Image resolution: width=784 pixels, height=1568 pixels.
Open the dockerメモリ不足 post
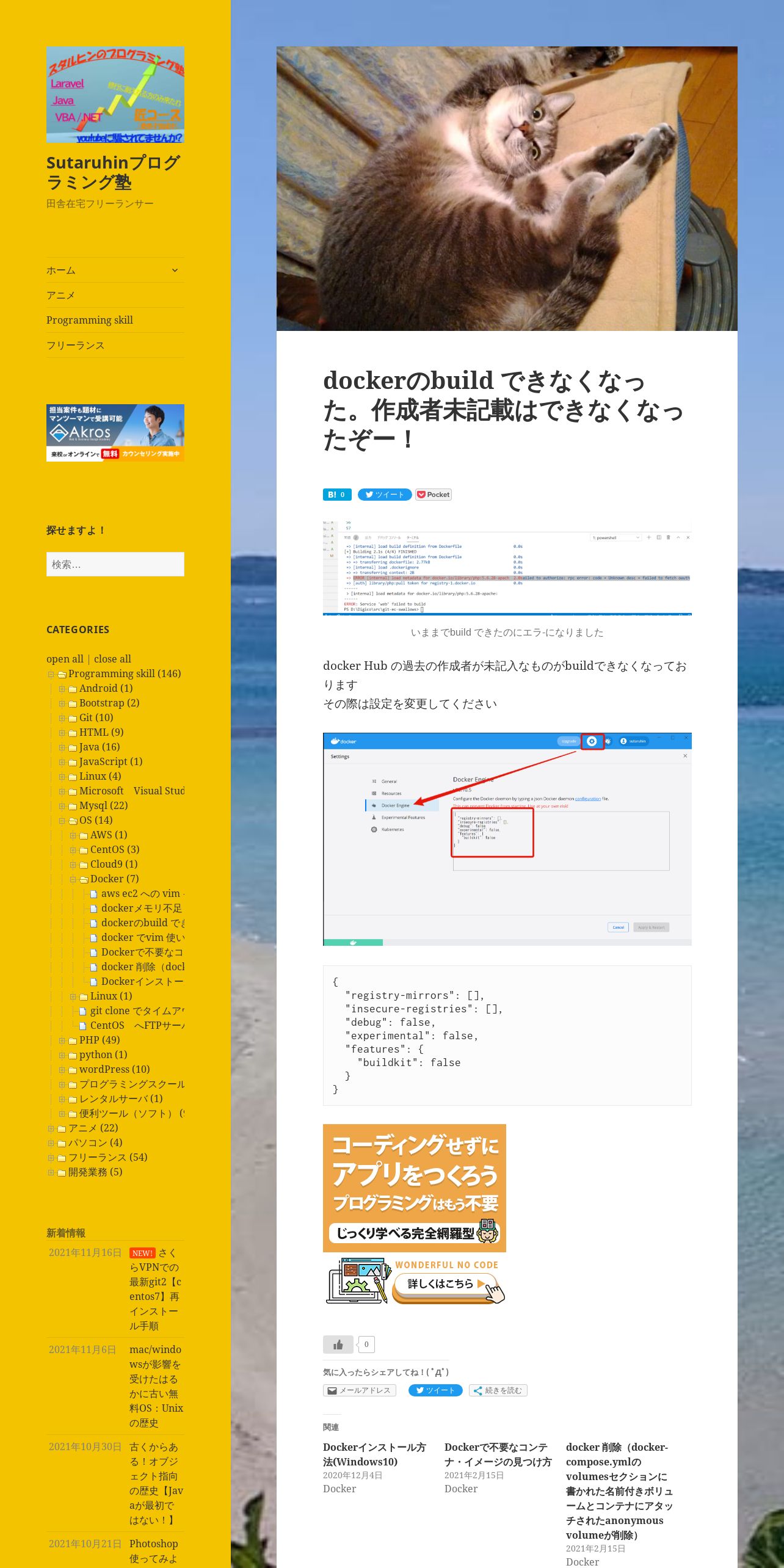(142, 908)
